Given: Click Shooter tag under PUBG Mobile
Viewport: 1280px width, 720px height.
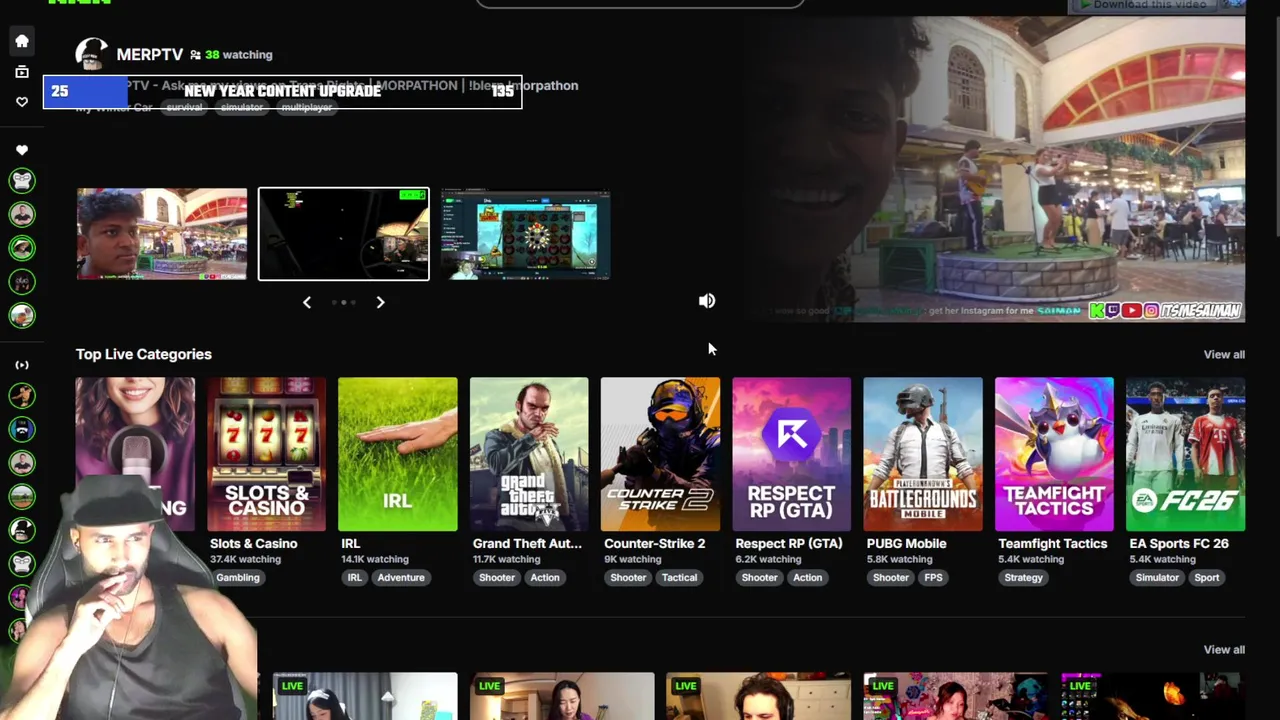Looking at the screenshot, I should coord(891,577).
